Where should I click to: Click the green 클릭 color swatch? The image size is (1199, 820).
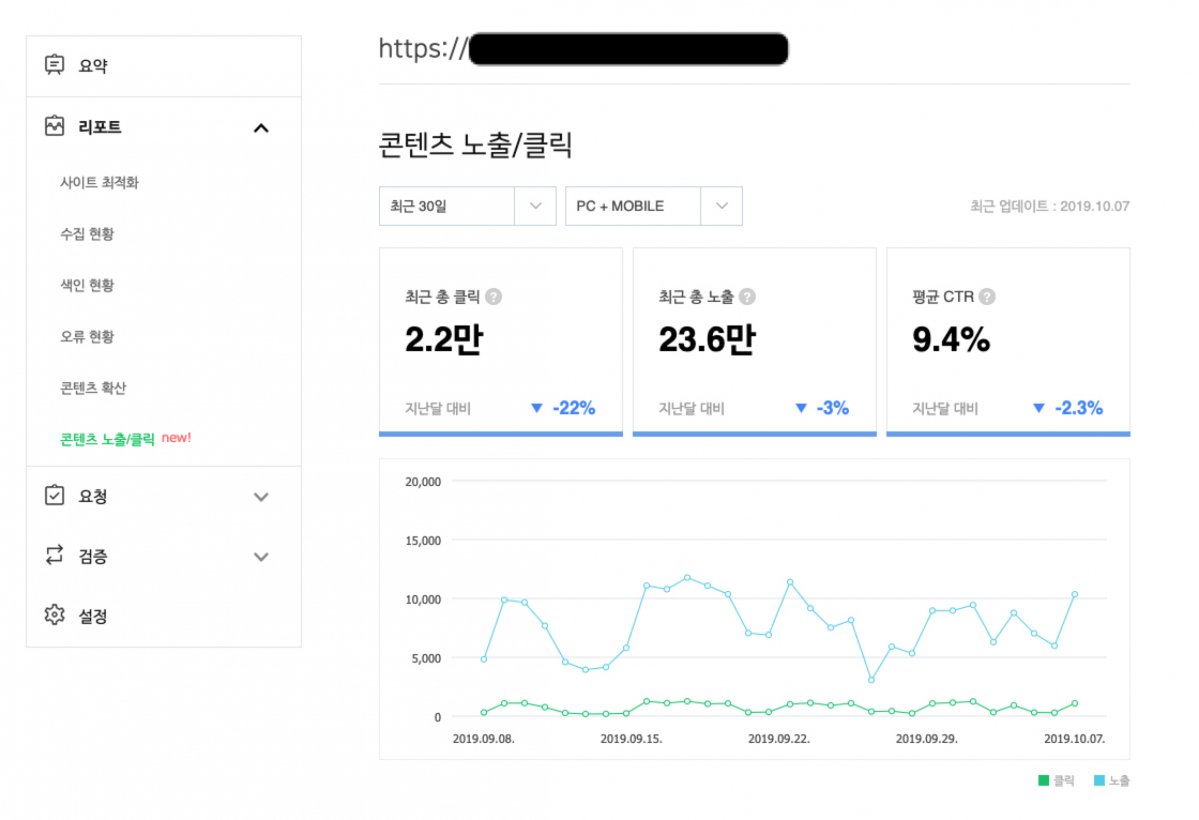(1042, 780)
